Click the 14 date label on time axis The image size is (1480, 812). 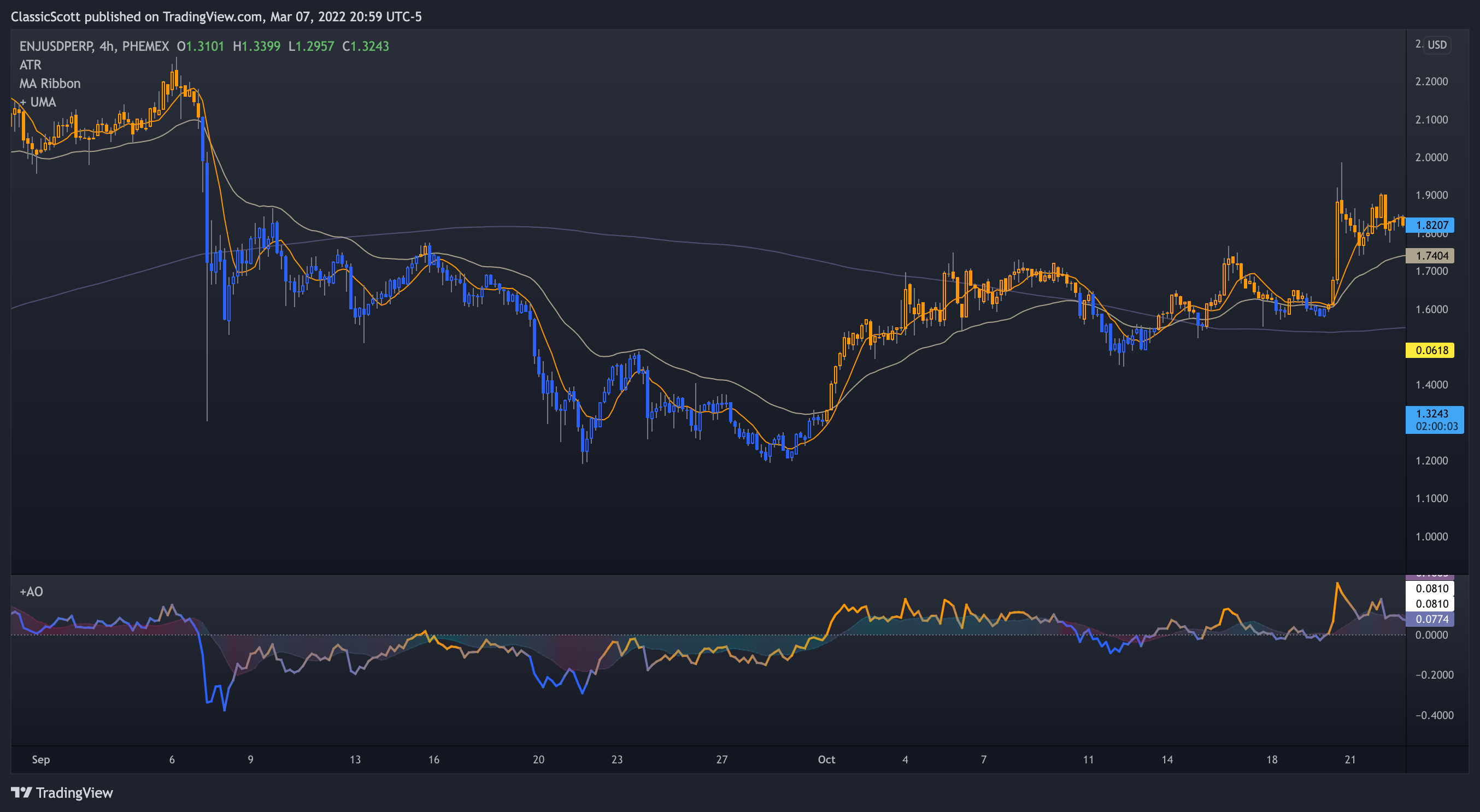pyautogui.click(x=1167, y=760)
